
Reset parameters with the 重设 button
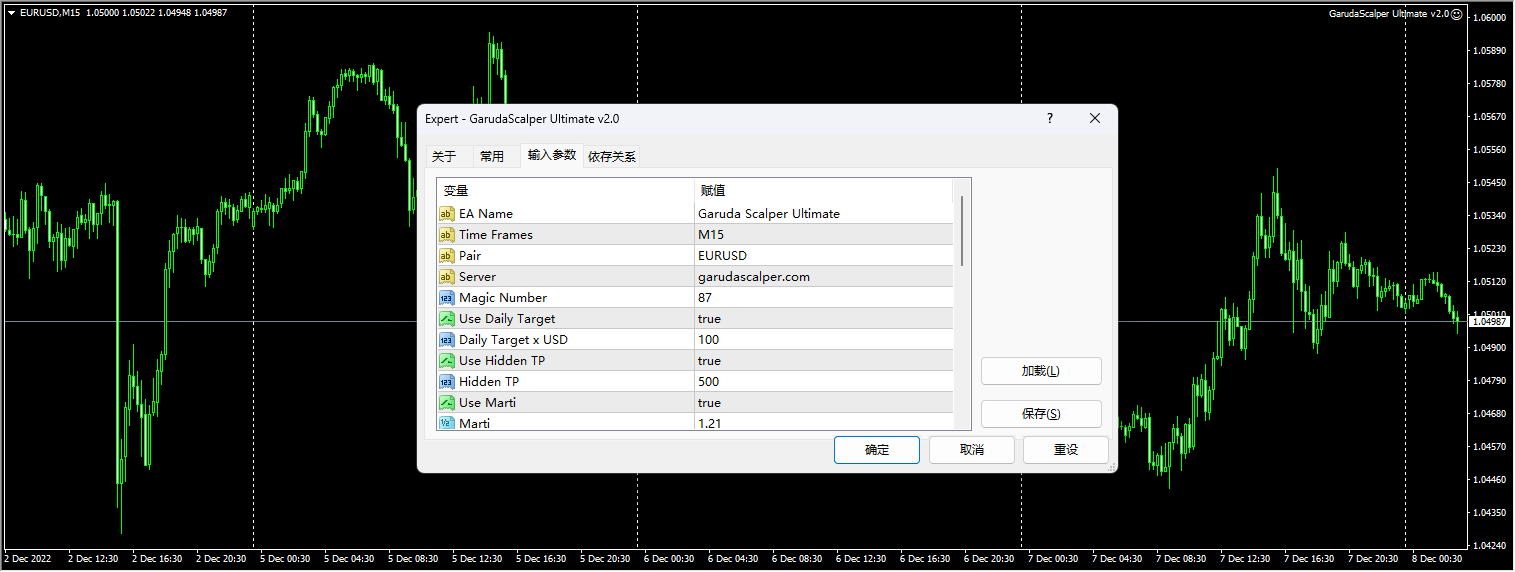tap(1066, 450)
